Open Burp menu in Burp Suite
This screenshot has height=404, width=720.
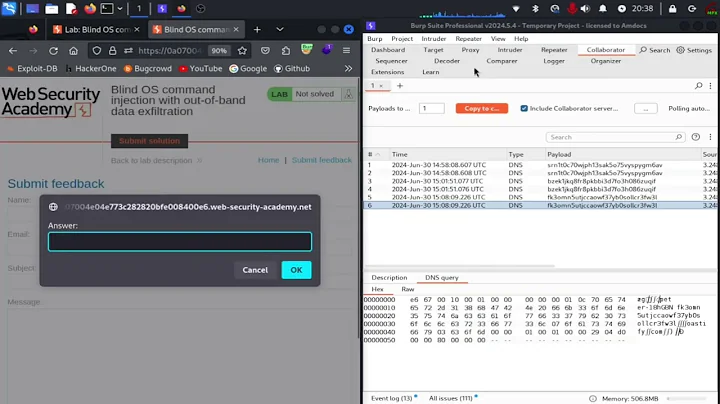(375, 39)
